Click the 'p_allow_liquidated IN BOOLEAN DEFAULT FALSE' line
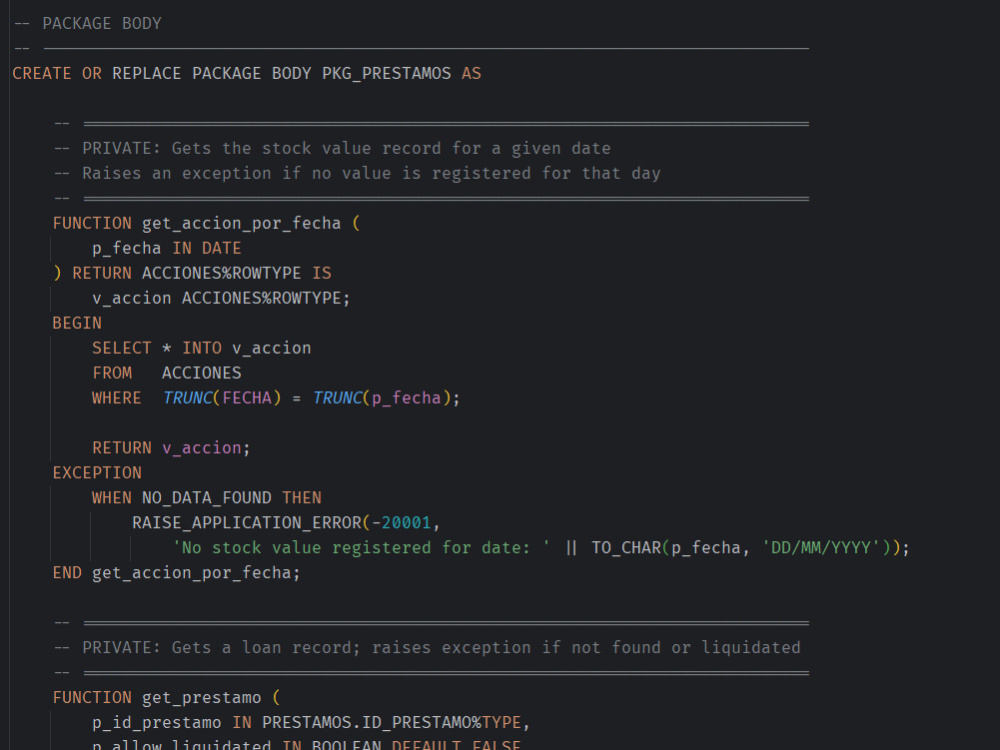This screenshot has width=1000, height=750. click(x=306, y=744)
